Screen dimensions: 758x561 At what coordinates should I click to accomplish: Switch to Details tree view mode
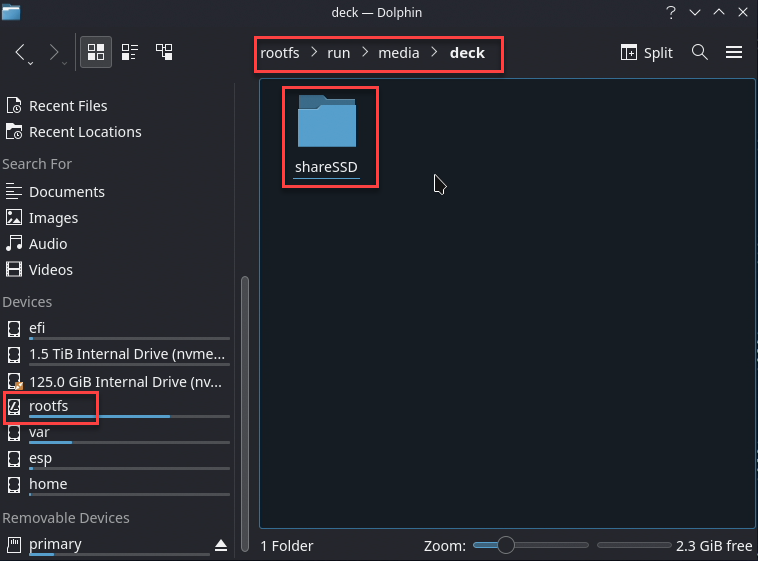click(x=164, y=52)
